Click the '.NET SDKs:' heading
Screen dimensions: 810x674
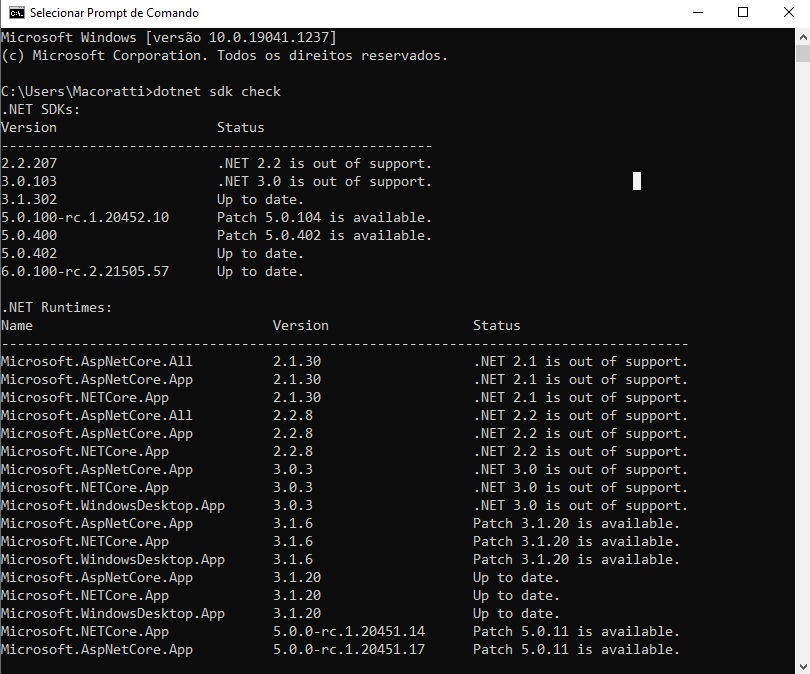pos(41,109)
